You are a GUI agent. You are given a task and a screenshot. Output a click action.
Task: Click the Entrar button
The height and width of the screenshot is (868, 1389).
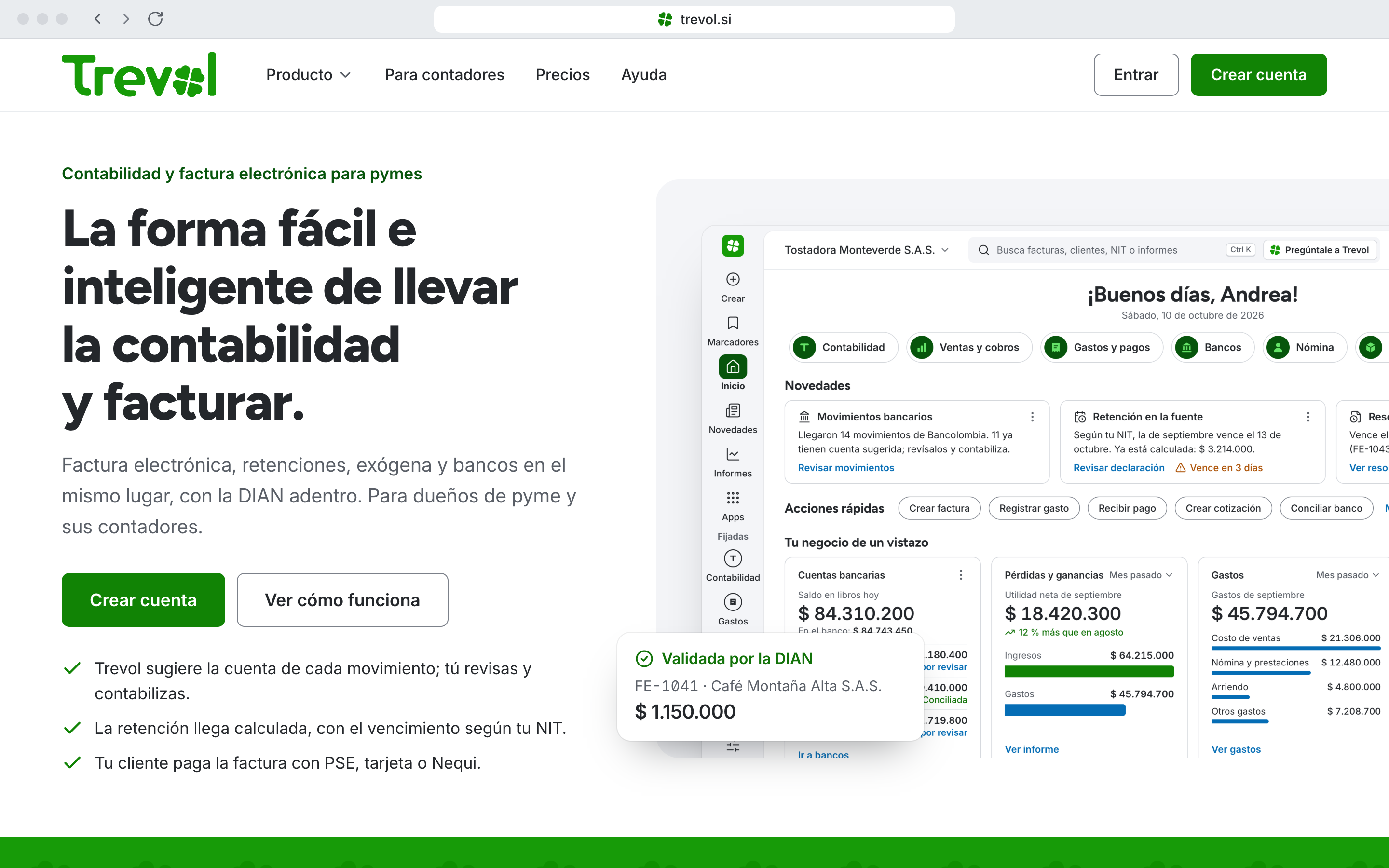coord(1136,75)
